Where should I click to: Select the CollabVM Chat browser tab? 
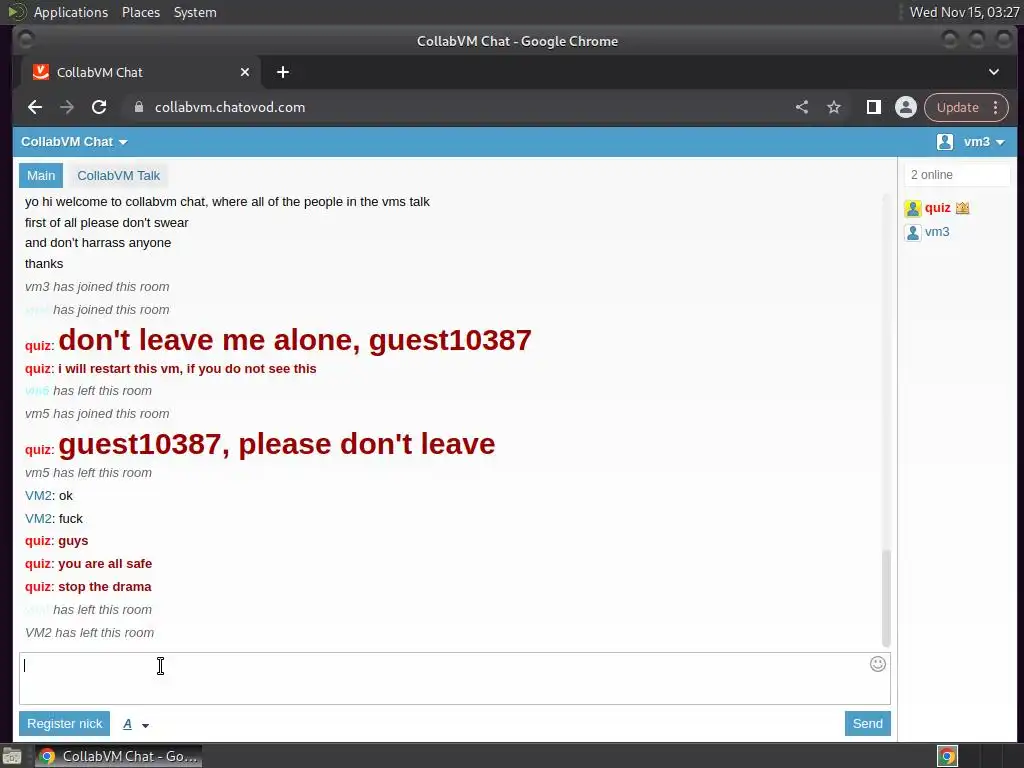point(140,72)
